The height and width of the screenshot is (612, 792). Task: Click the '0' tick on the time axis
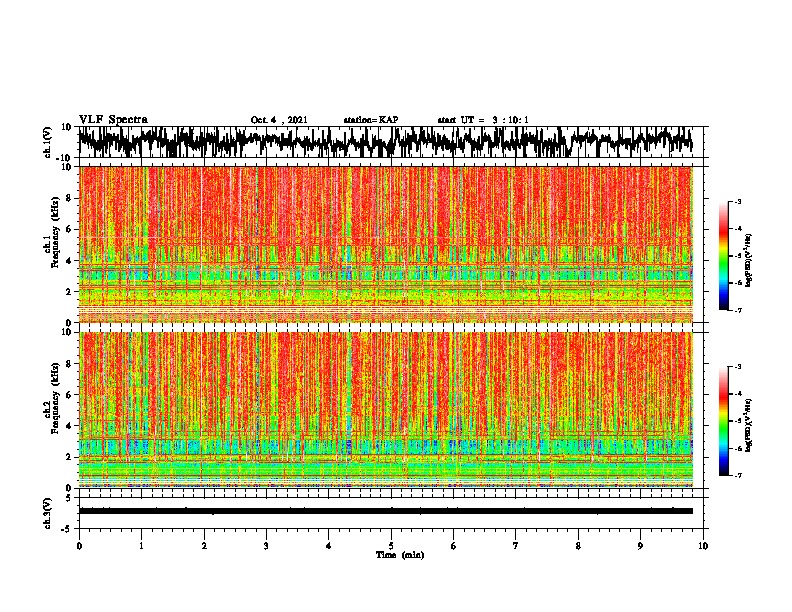79,546
